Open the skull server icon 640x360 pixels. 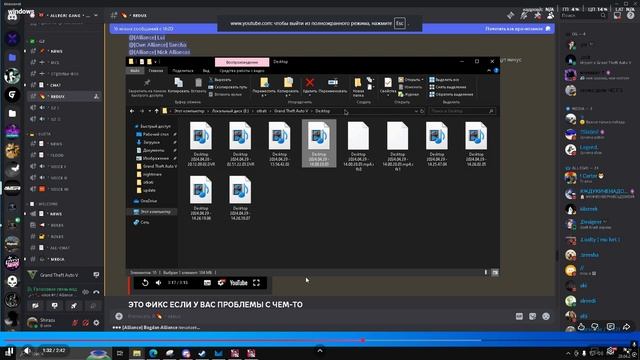coord(12,281)
